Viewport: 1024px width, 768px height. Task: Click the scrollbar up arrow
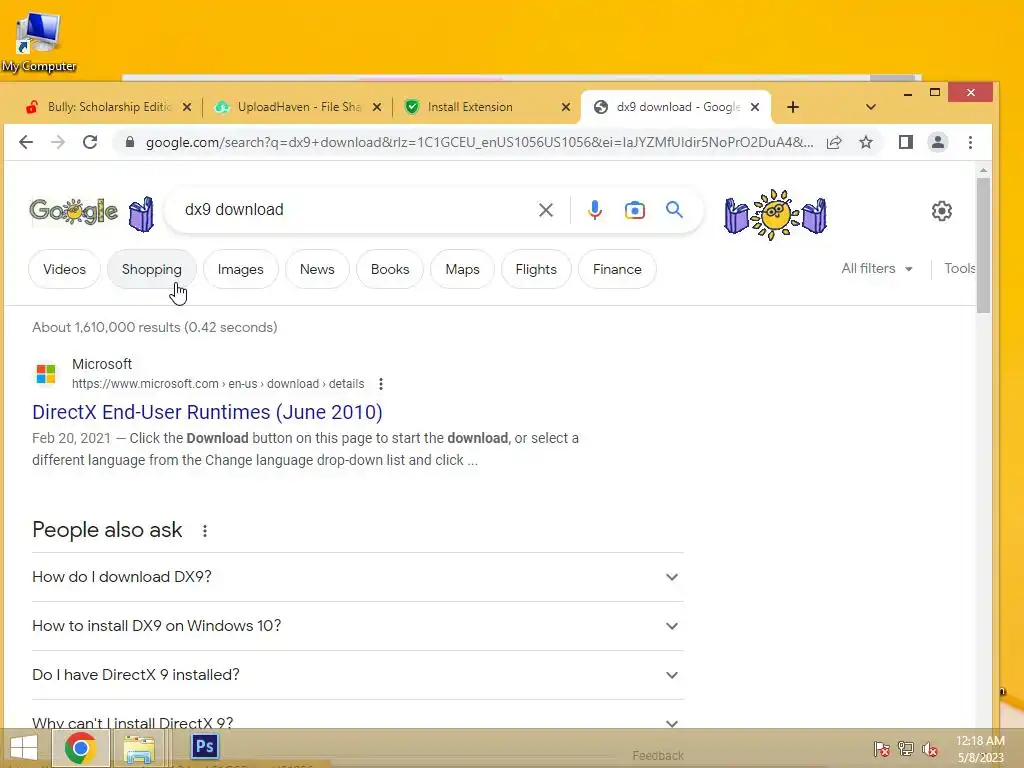[x=984, y=170]
